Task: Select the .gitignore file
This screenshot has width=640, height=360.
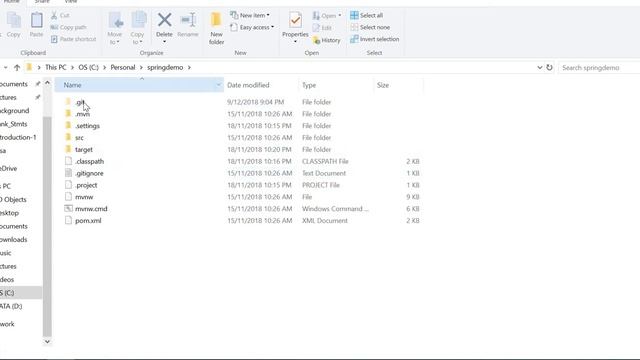Action: (89, 173)
